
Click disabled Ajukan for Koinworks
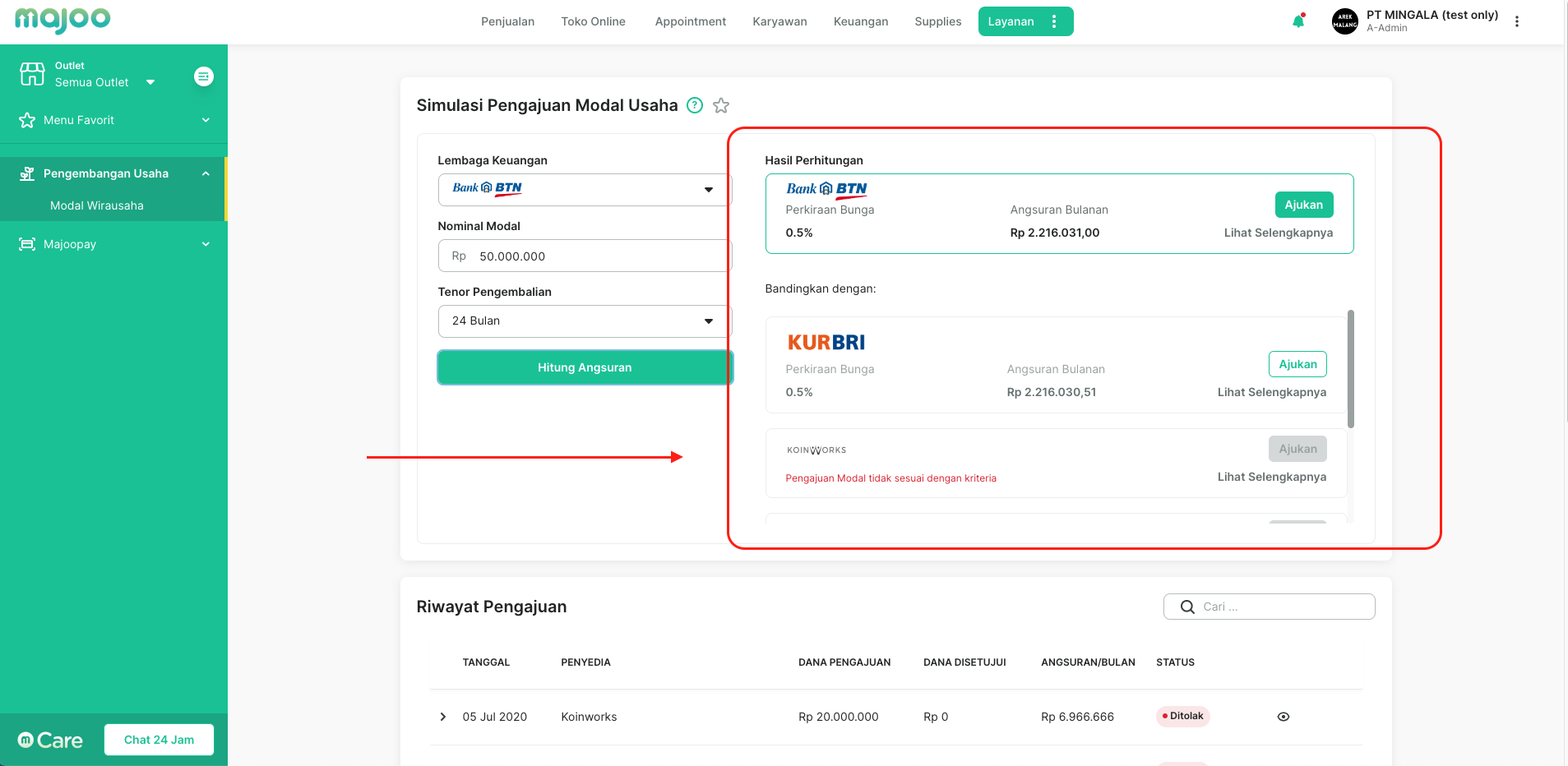[1297, 449]
